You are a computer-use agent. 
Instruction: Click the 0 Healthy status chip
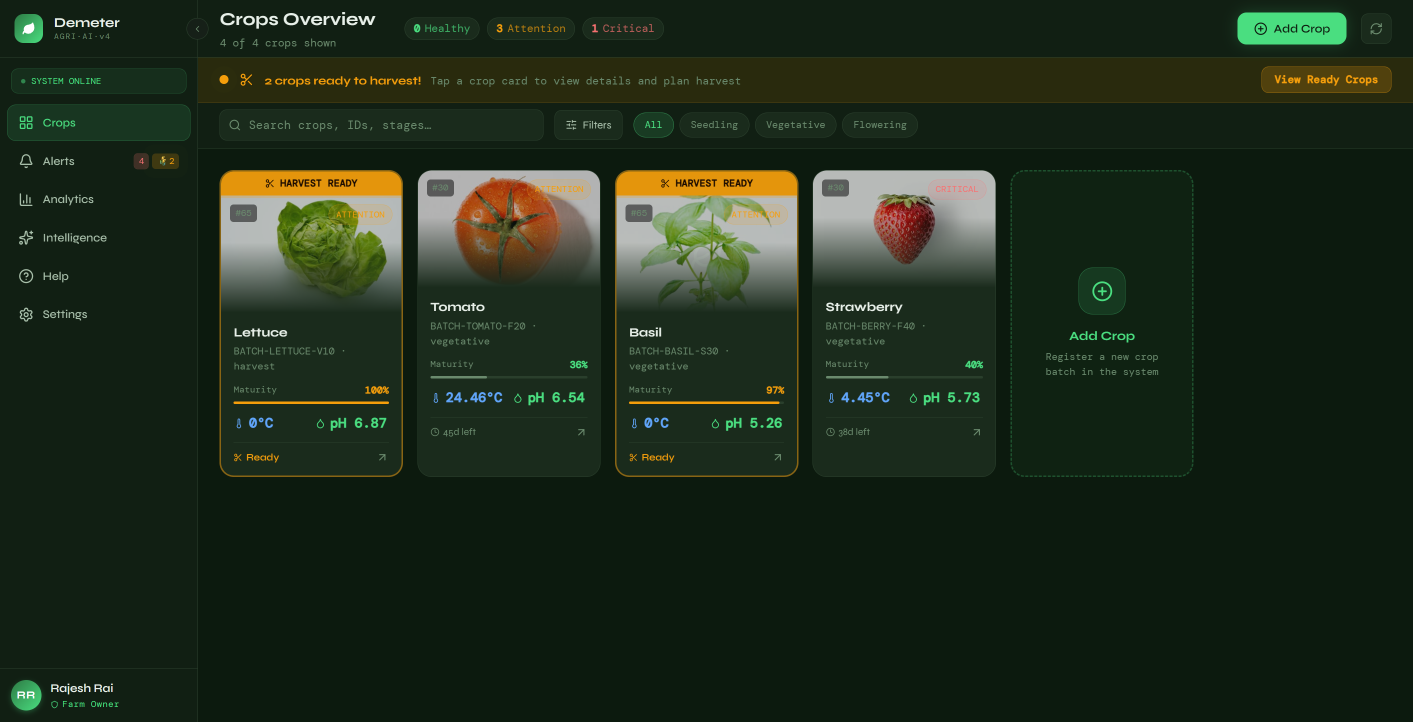(x=441, y=29)
